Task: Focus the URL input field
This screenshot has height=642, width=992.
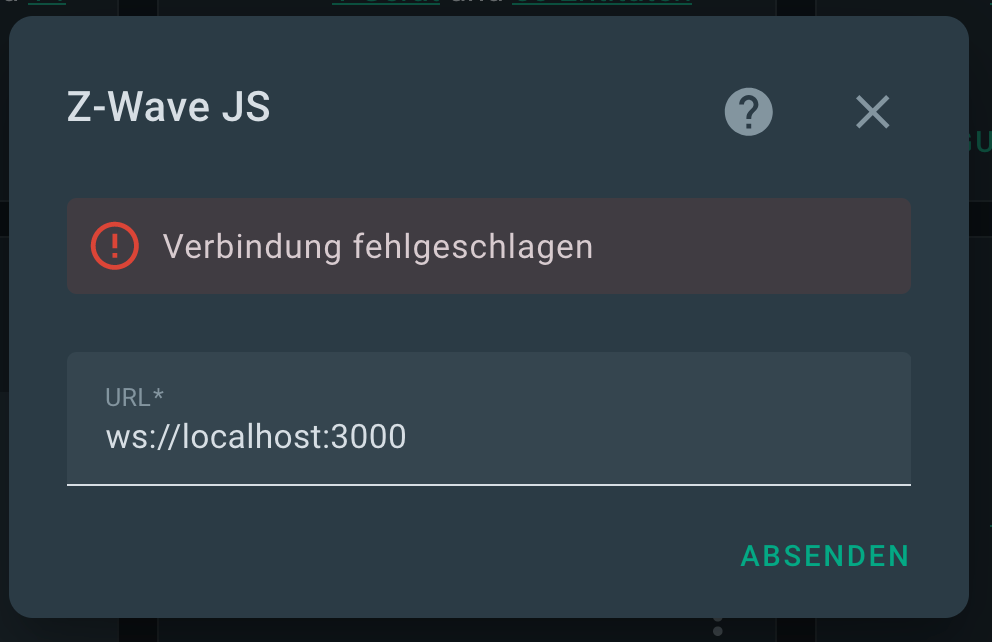Action: click(x=488, y=418)
